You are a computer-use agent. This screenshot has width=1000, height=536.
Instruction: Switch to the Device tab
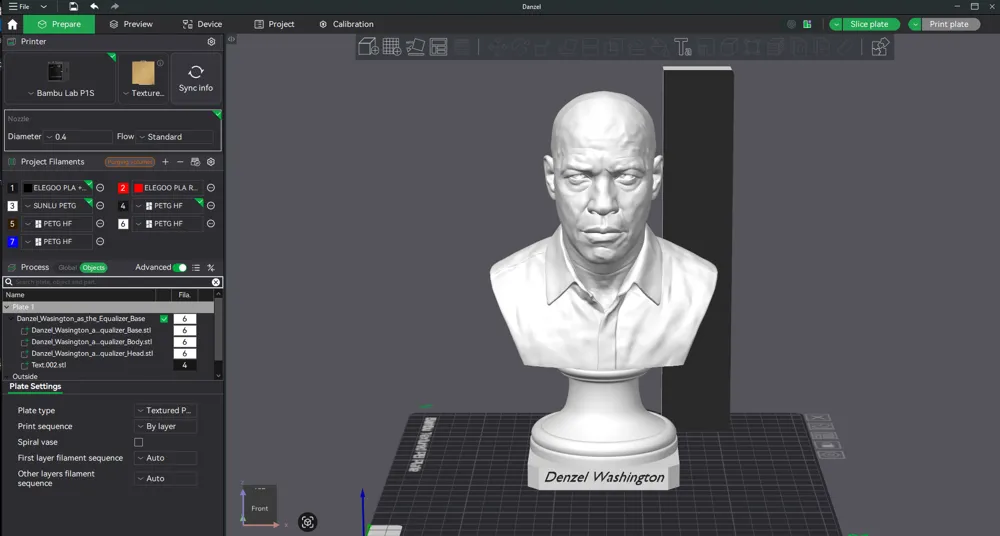(202, 24)
